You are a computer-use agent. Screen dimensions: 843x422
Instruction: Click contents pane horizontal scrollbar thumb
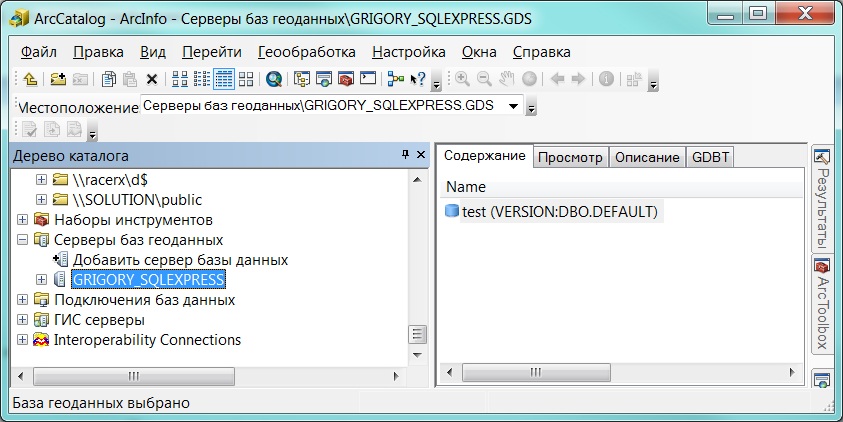537,372
